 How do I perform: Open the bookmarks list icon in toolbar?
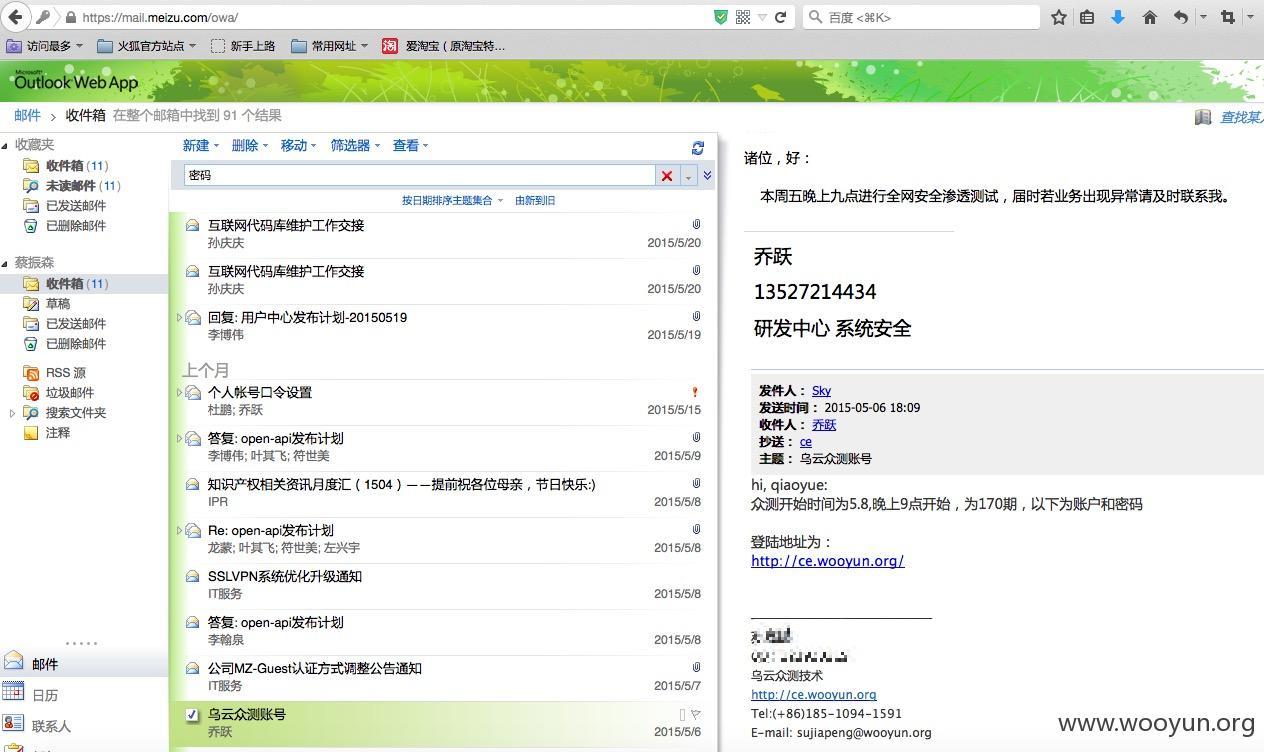pos(1087,17)
